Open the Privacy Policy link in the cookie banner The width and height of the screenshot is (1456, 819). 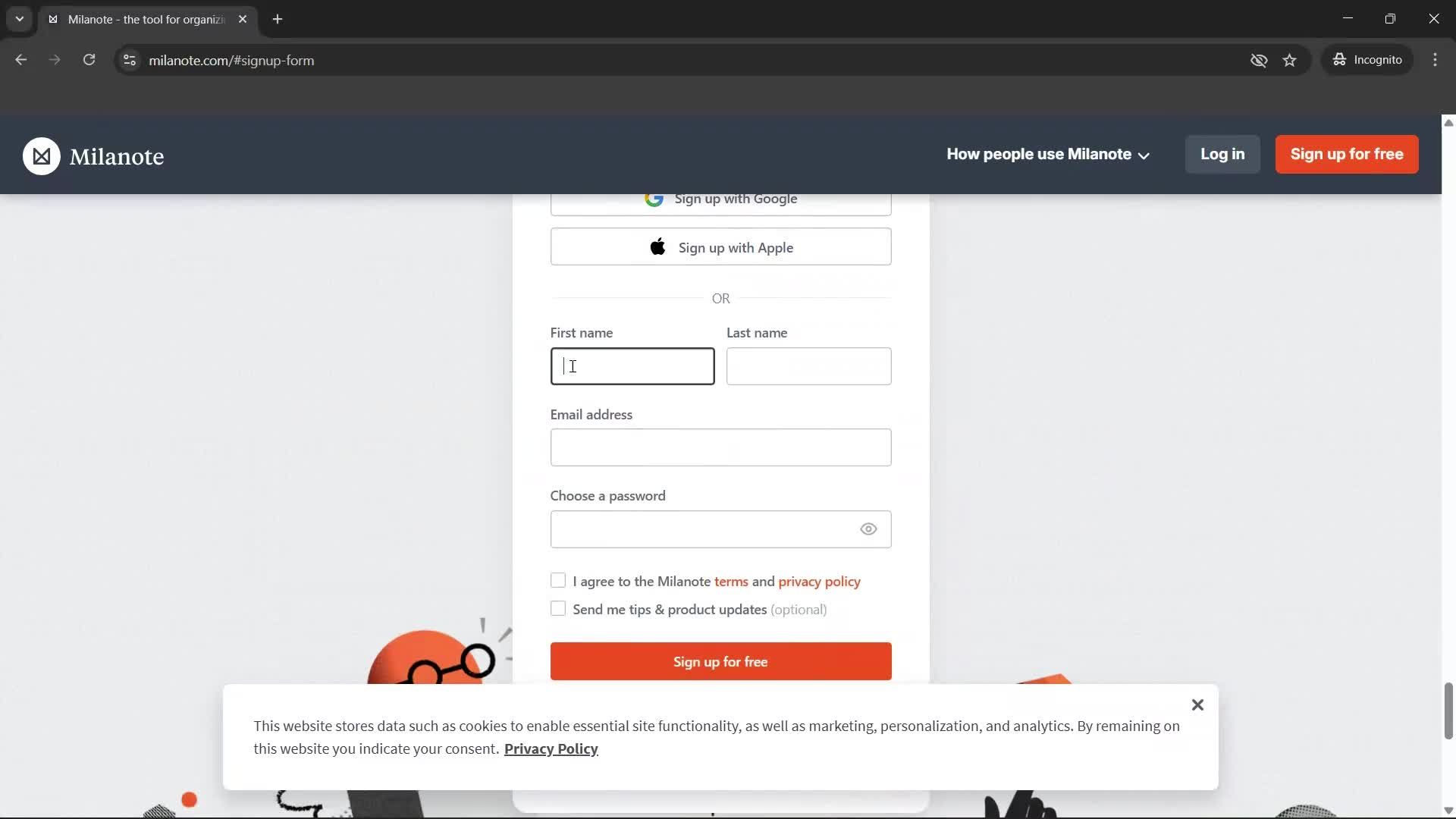(x=551, y=748)
